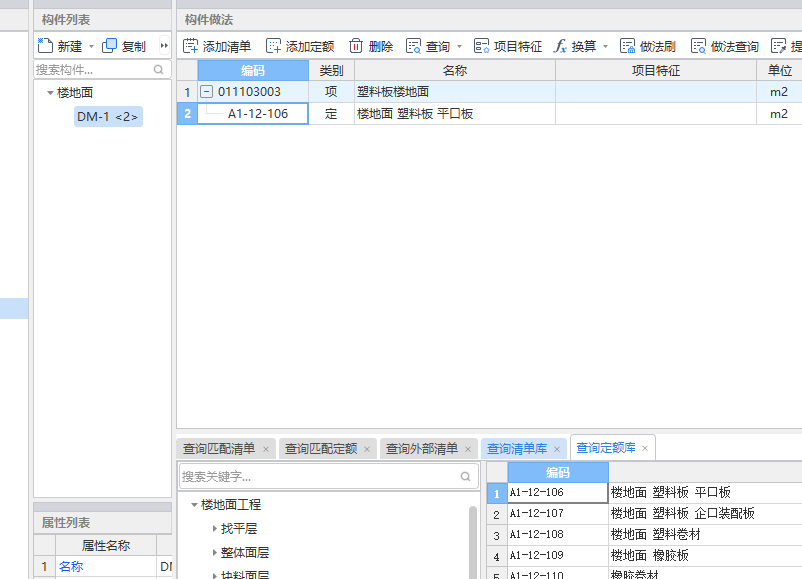Switch to the 查询匹配定额 tab
Screen dimensions: 802x579
321,449
